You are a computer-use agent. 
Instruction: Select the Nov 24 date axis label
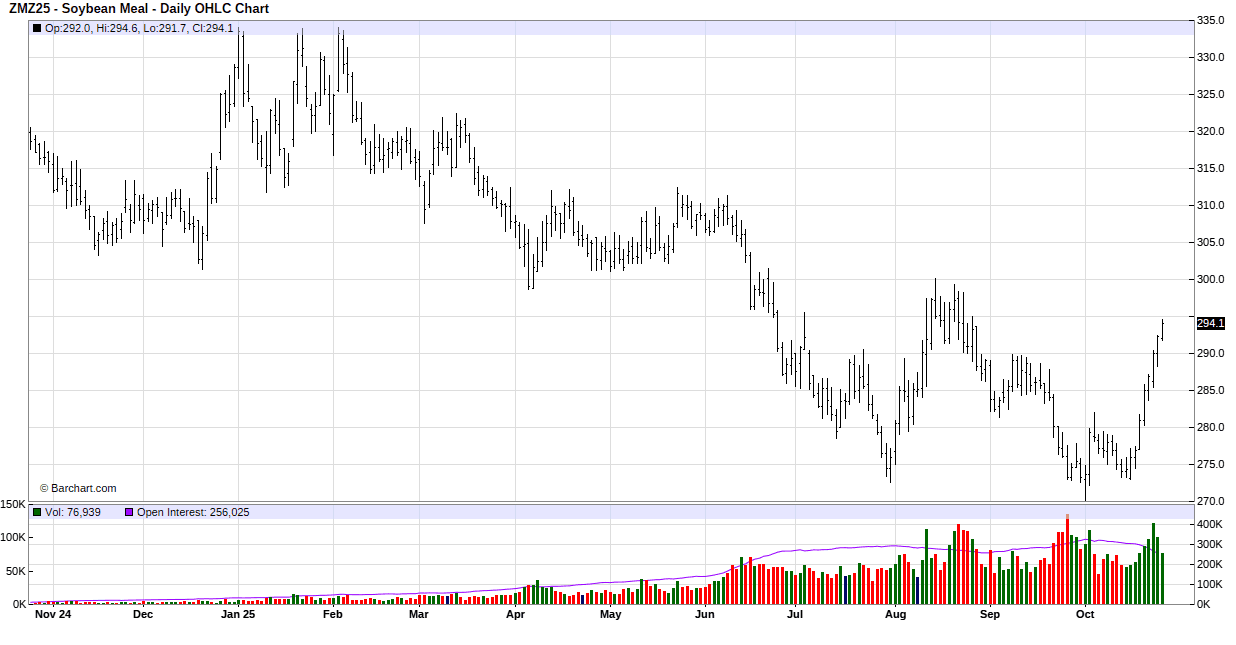(52, 615)
